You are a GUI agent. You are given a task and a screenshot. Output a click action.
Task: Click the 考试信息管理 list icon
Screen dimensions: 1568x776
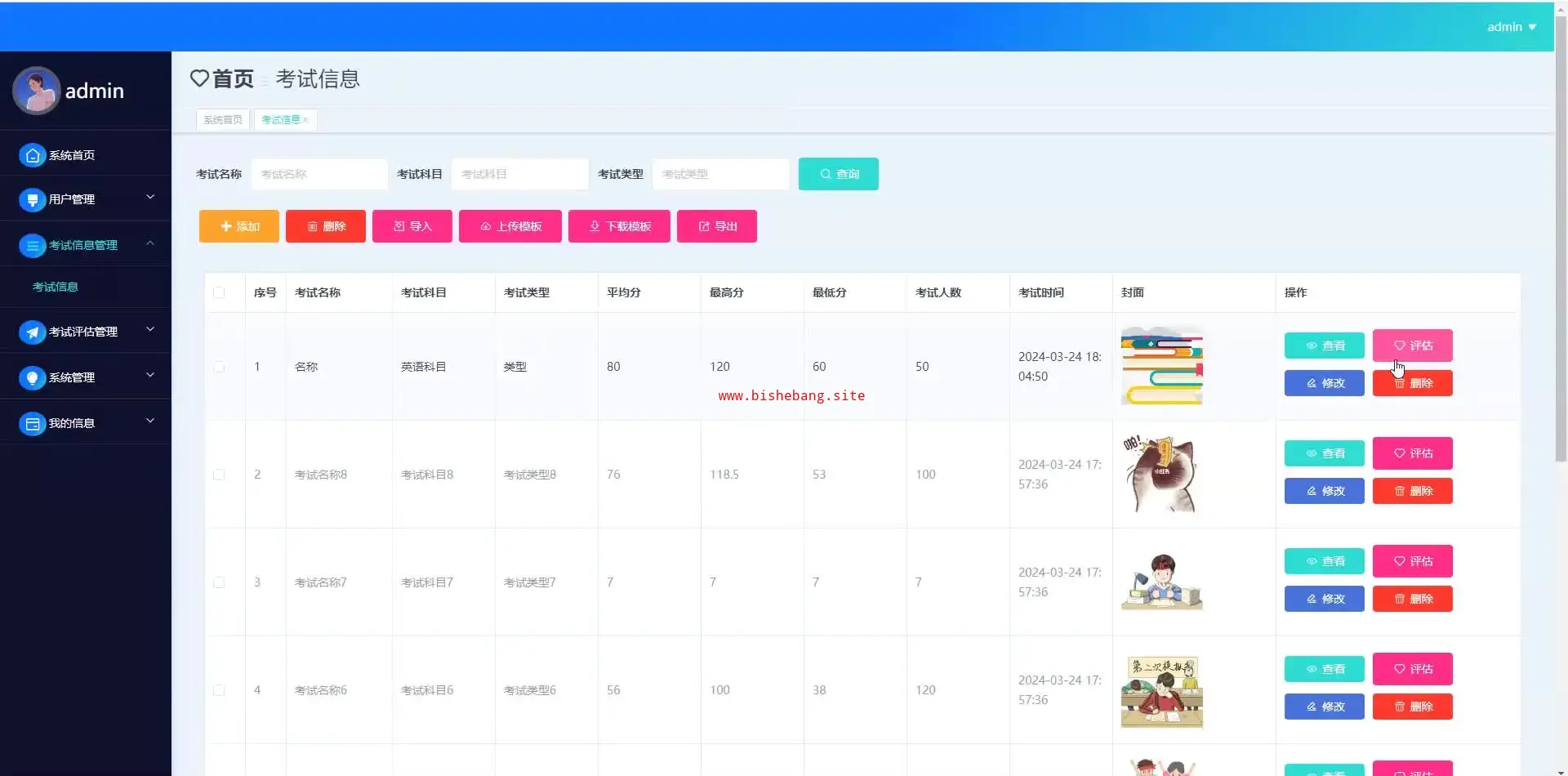(32, 245)
